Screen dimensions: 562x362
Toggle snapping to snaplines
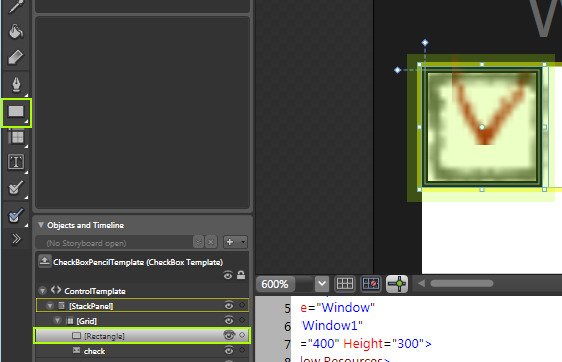[x=397, y=284]
